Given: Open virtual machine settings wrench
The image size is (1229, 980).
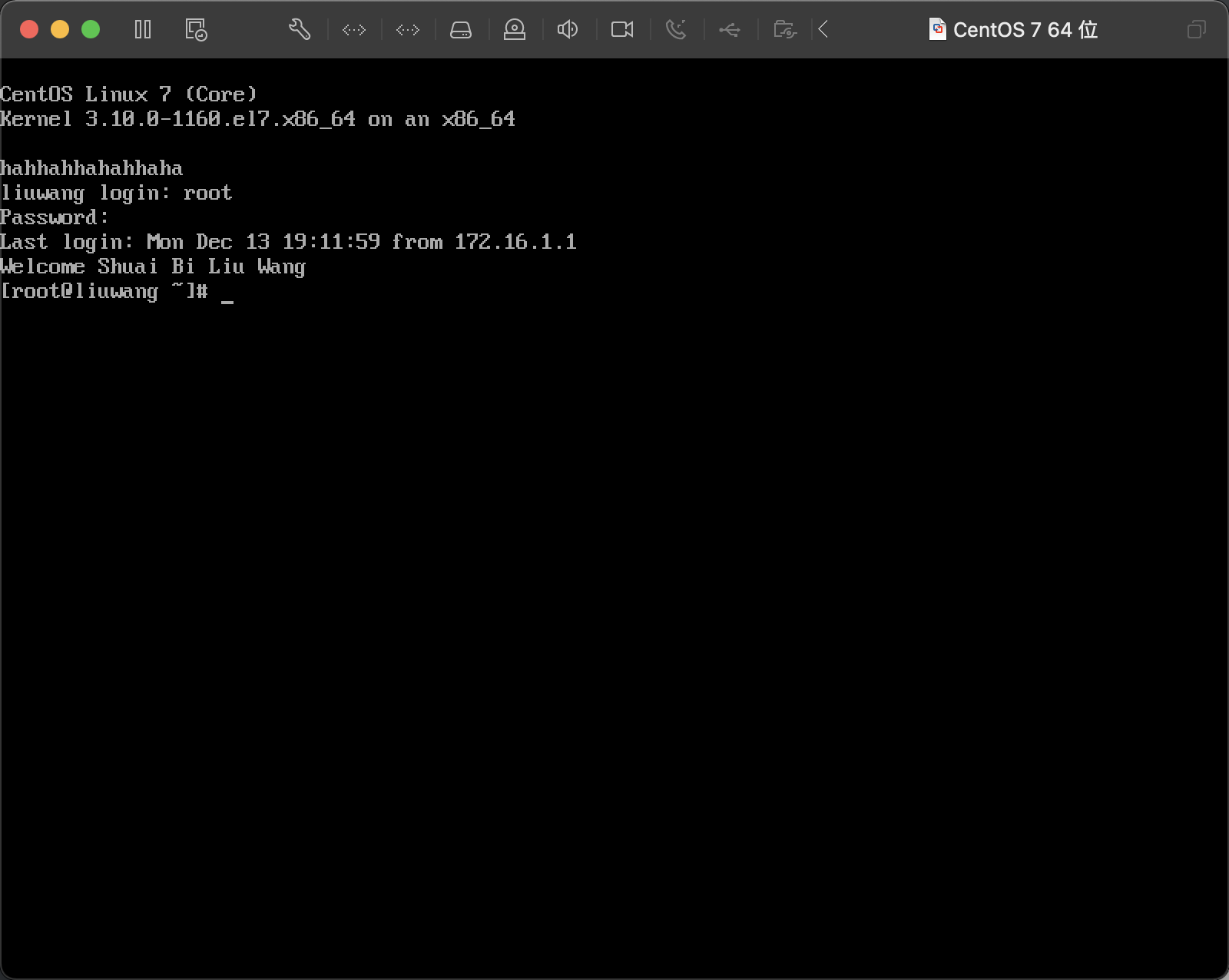Looking at the screenshot, I should pyautogui.click(x=300, y=30).
